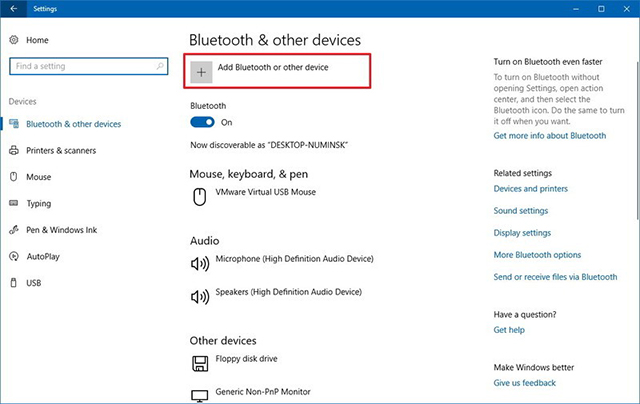Select Generic Non-PnP Monitor text

pyautogui.click(x=263, y=392)
